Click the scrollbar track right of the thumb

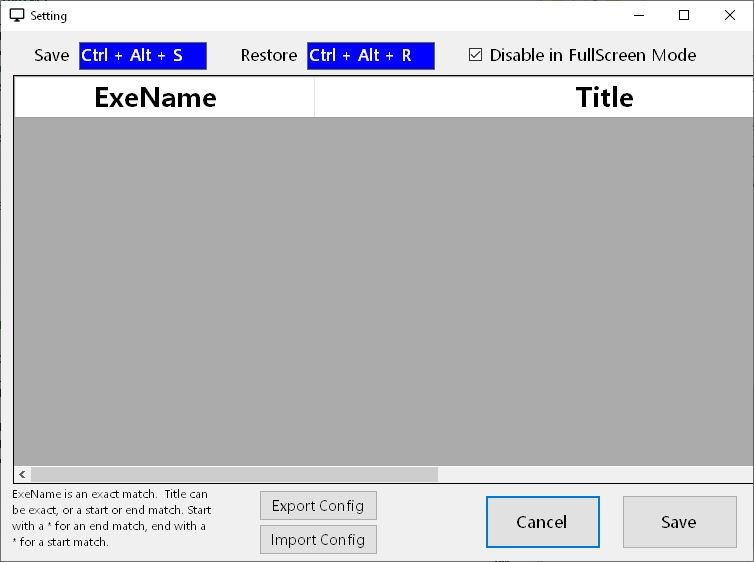(x=590, y=474)
